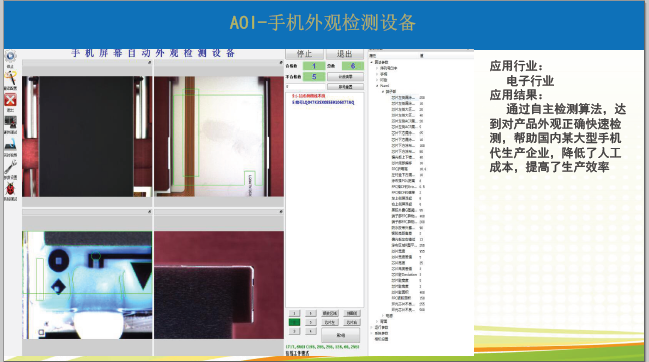Toggle the green highlighted station button

coord(294,322)
